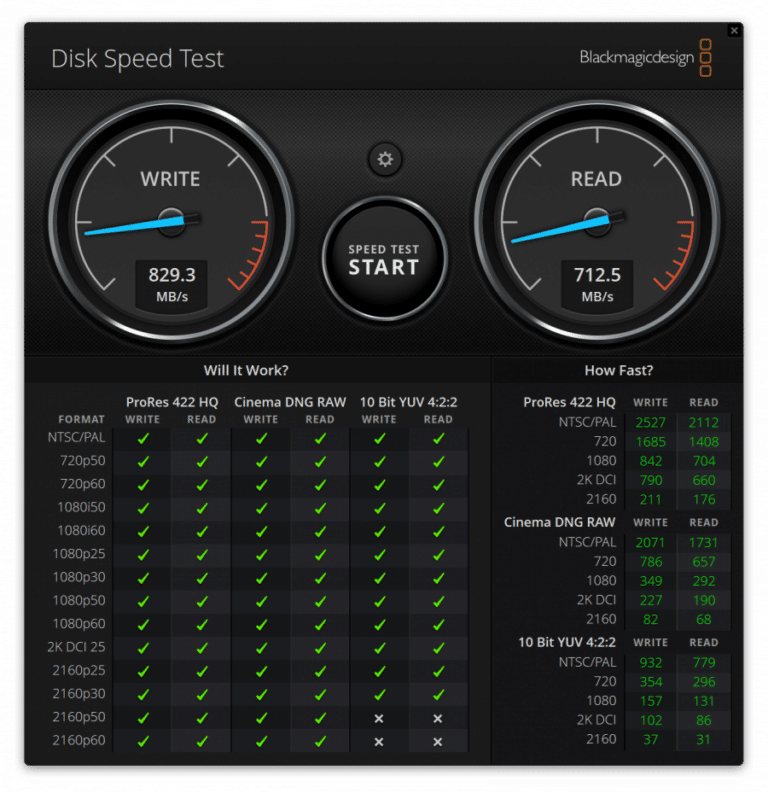Click the 720p50 Cinema DNG write checkmark
The image size is (768, 793).
click(x=261, y=462)
